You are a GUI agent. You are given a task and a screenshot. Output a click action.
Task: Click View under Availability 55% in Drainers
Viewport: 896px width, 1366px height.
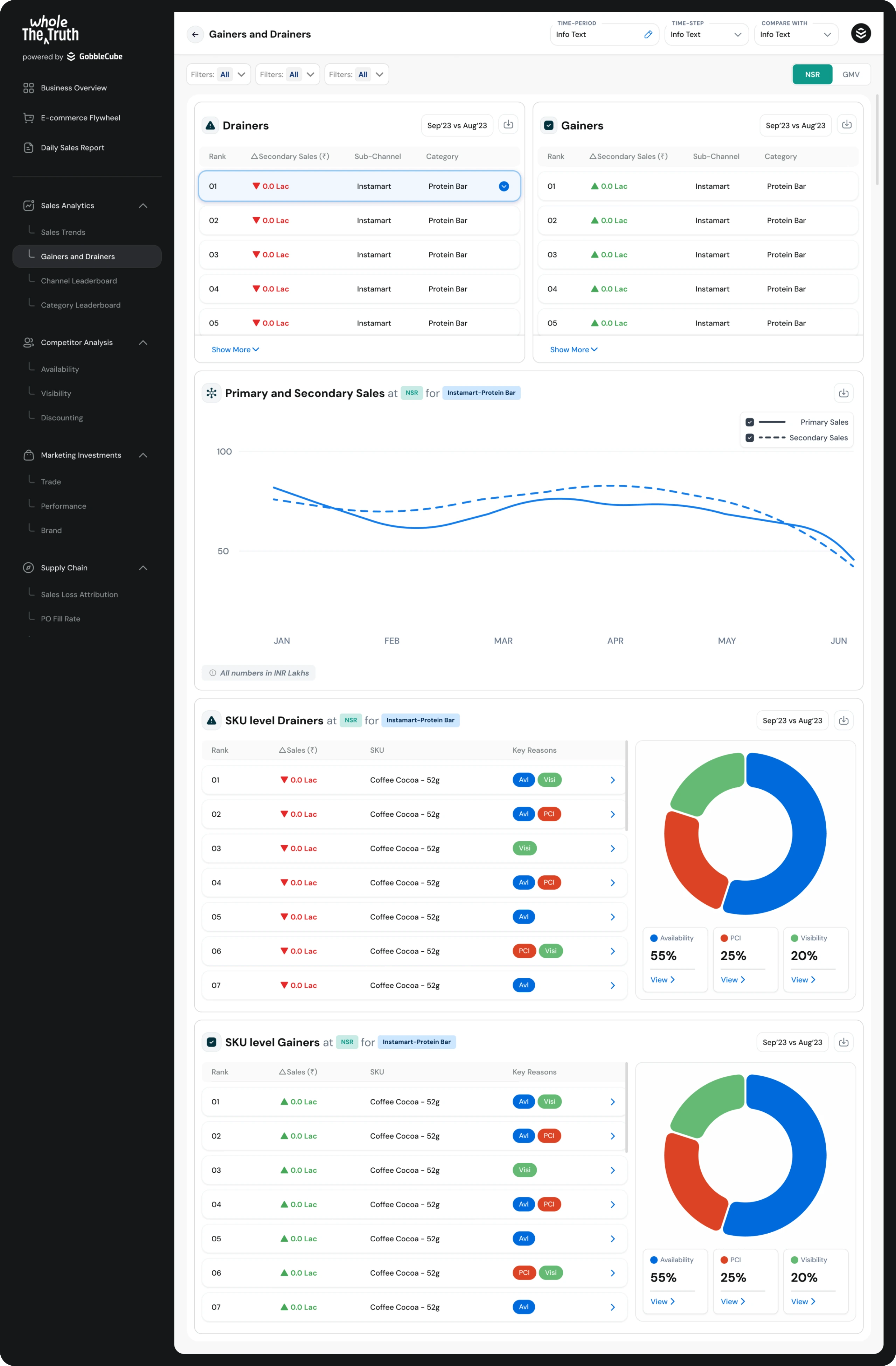pyautogui.click(x=662, y=980)
